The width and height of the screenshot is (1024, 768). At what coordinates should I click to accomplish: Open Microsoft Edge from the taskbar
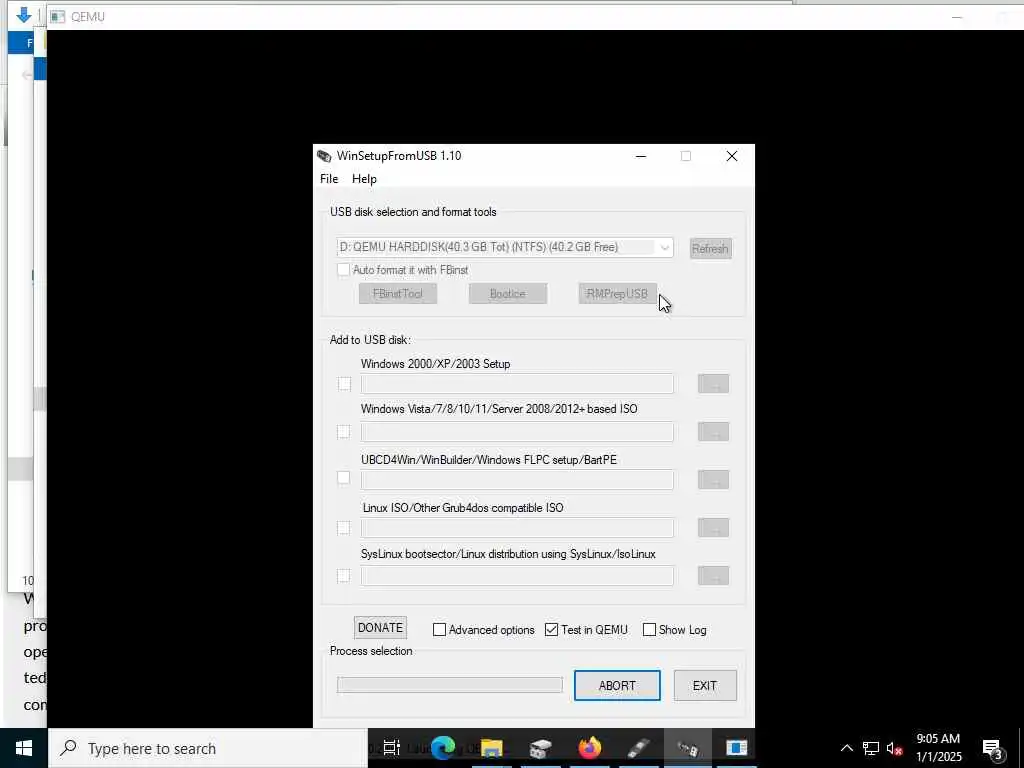443,748
